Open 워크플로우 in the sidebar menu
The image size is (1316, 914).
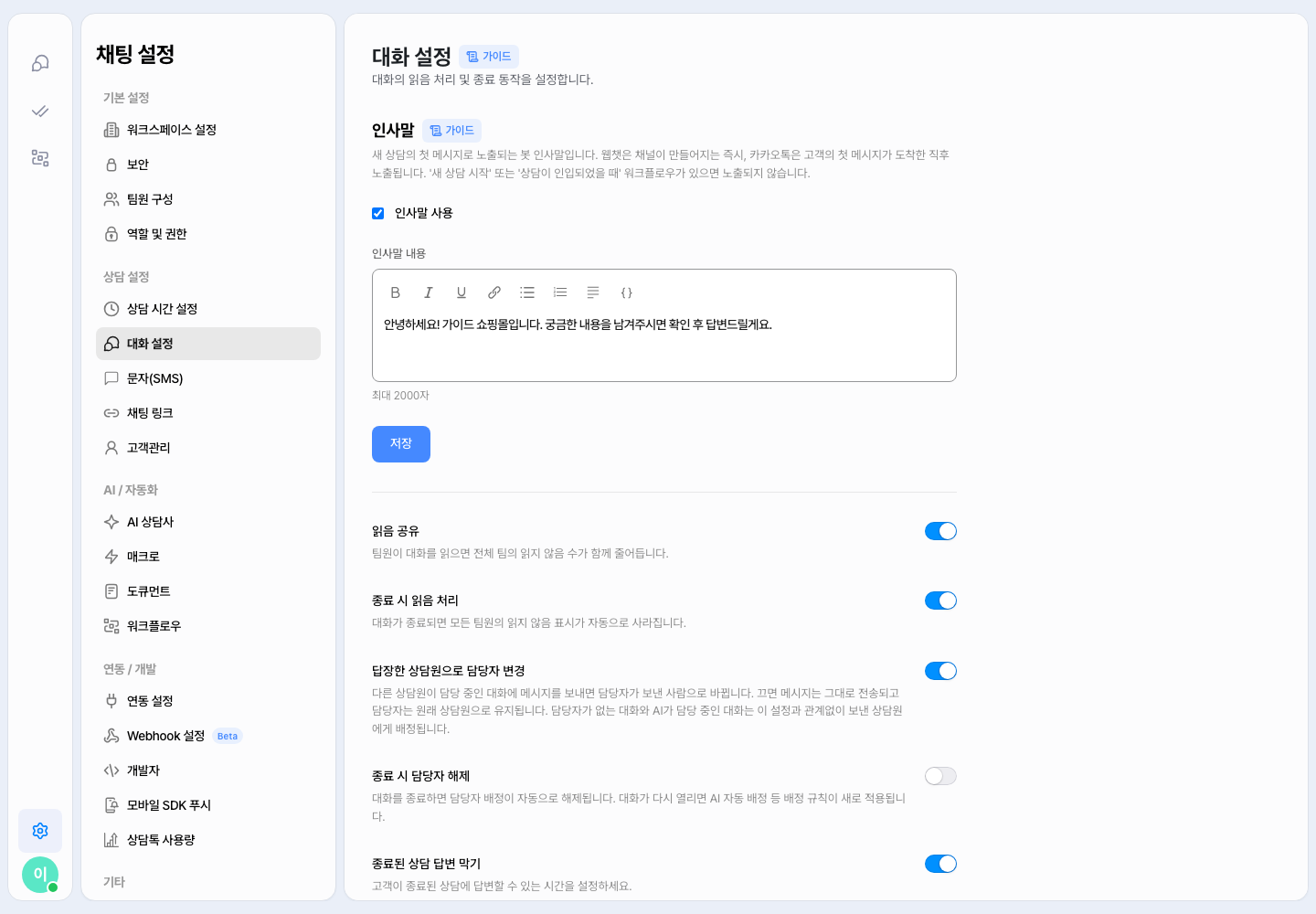pyautogui.click(x=208, y=626)
